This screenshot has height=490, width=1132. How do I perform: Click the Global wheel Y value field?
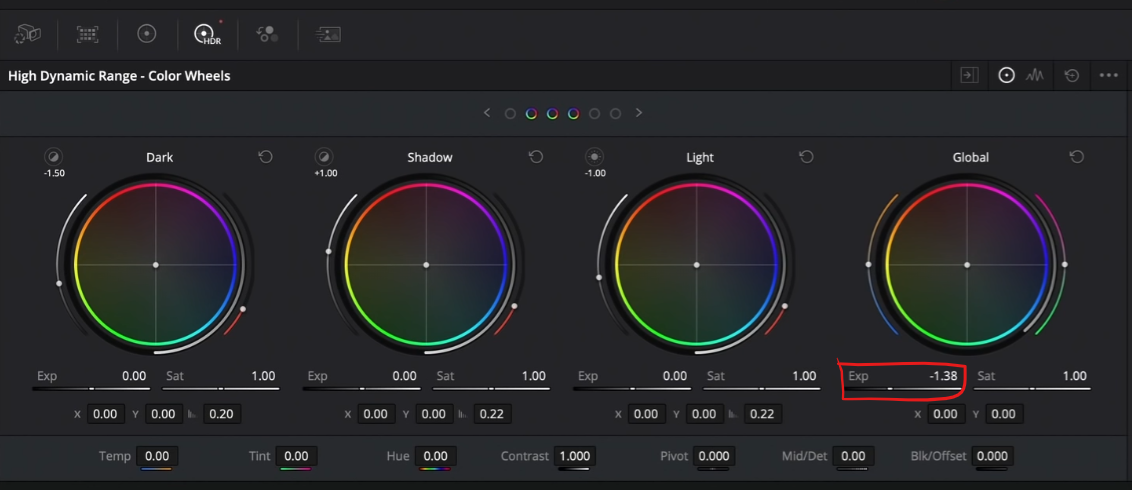tap(1003, 414)
